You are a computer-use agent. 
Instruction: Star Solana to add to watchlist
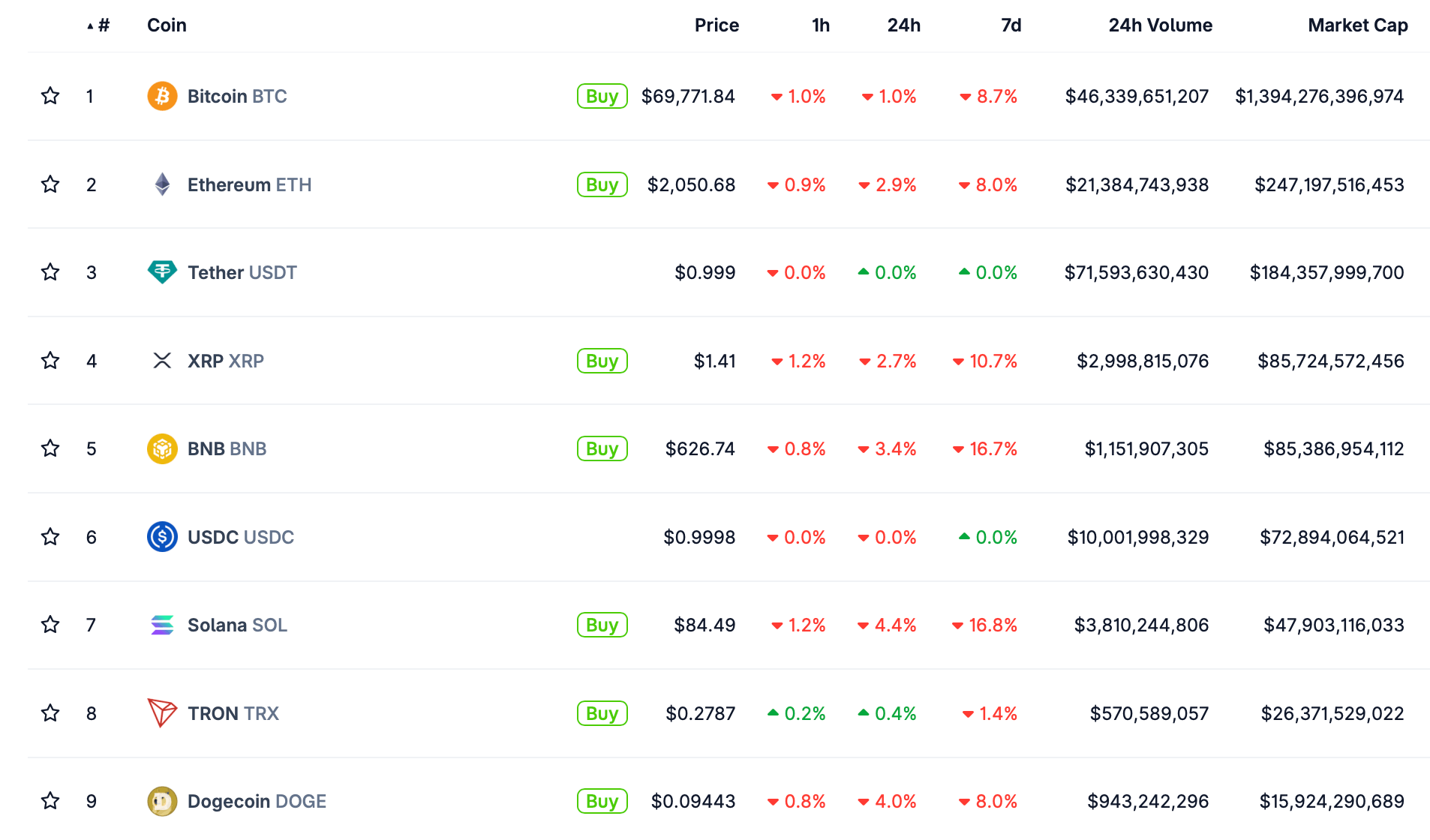pyautogui.click(x=50, y=625)
